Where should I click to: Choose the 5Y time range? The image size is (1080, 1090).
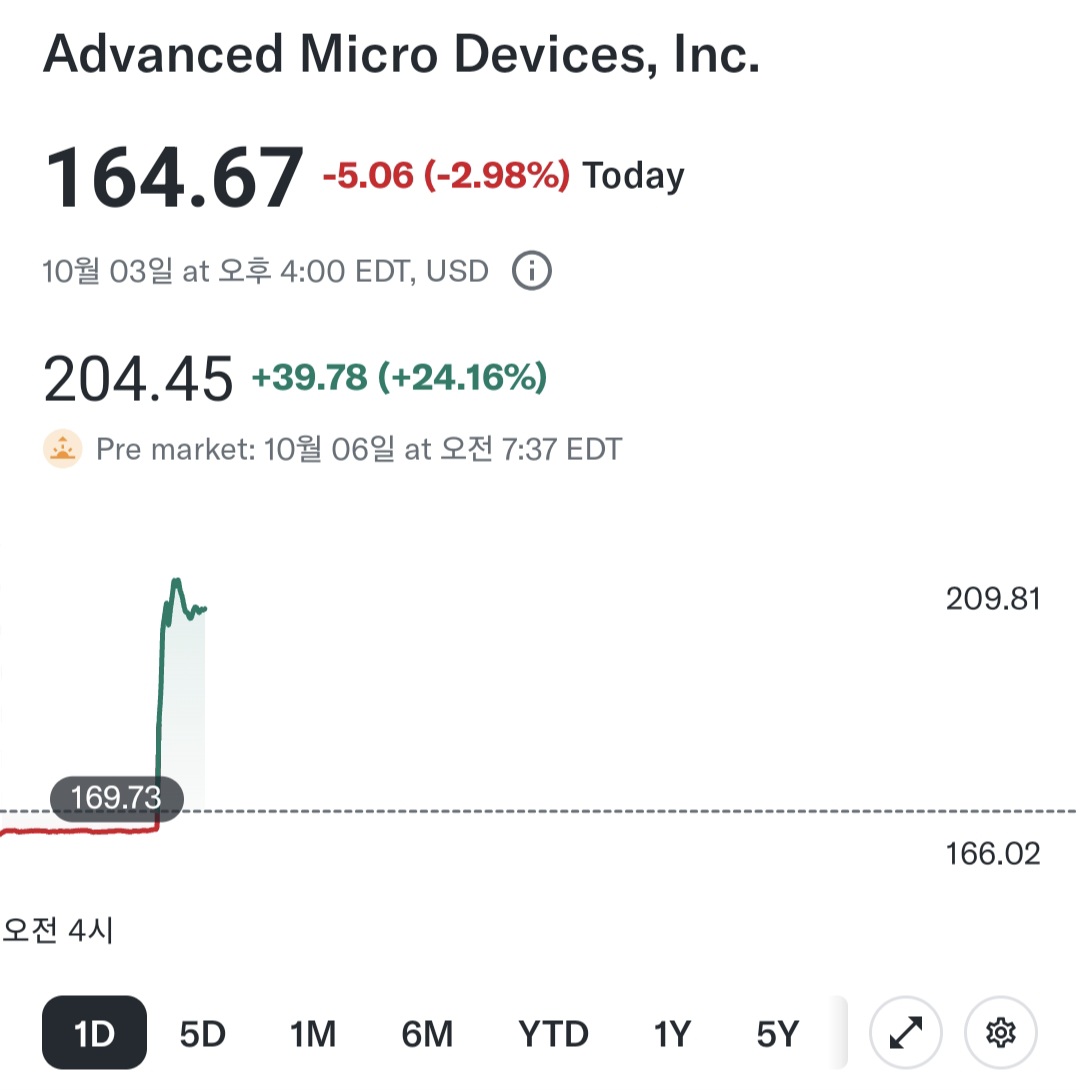pyautogui.click(x=777, y=1033)
